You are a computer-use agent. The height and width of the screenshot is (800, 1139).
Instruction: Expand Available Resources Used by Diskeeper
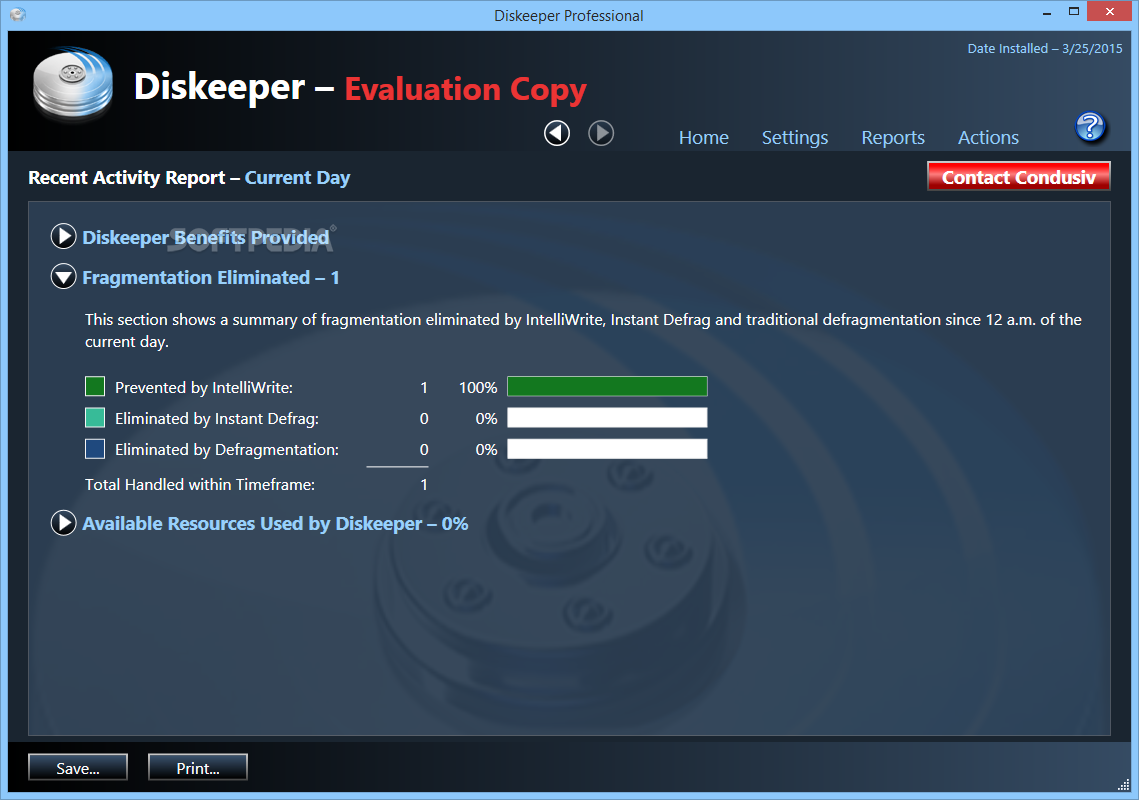pyautogui.click(x=63, y=522)
